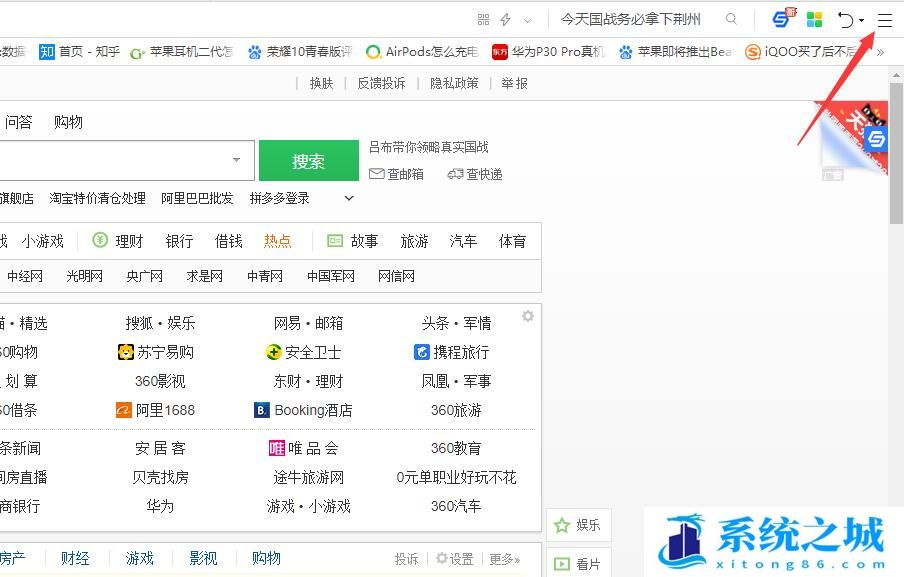This screenshot has height=577, width=904.
Task: Click the red corner peel advertisement
Action: pos(850,135)
